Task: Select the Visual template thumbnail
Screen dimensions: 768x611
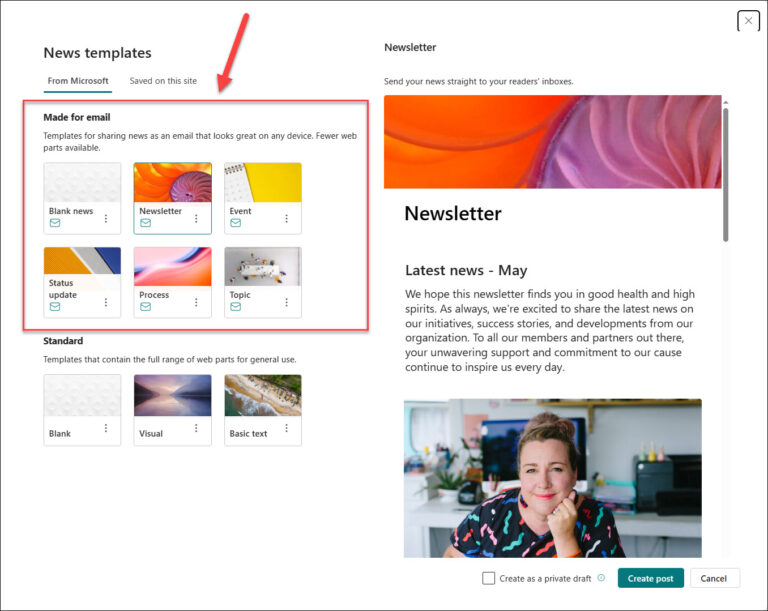Action: click(173, 396)
